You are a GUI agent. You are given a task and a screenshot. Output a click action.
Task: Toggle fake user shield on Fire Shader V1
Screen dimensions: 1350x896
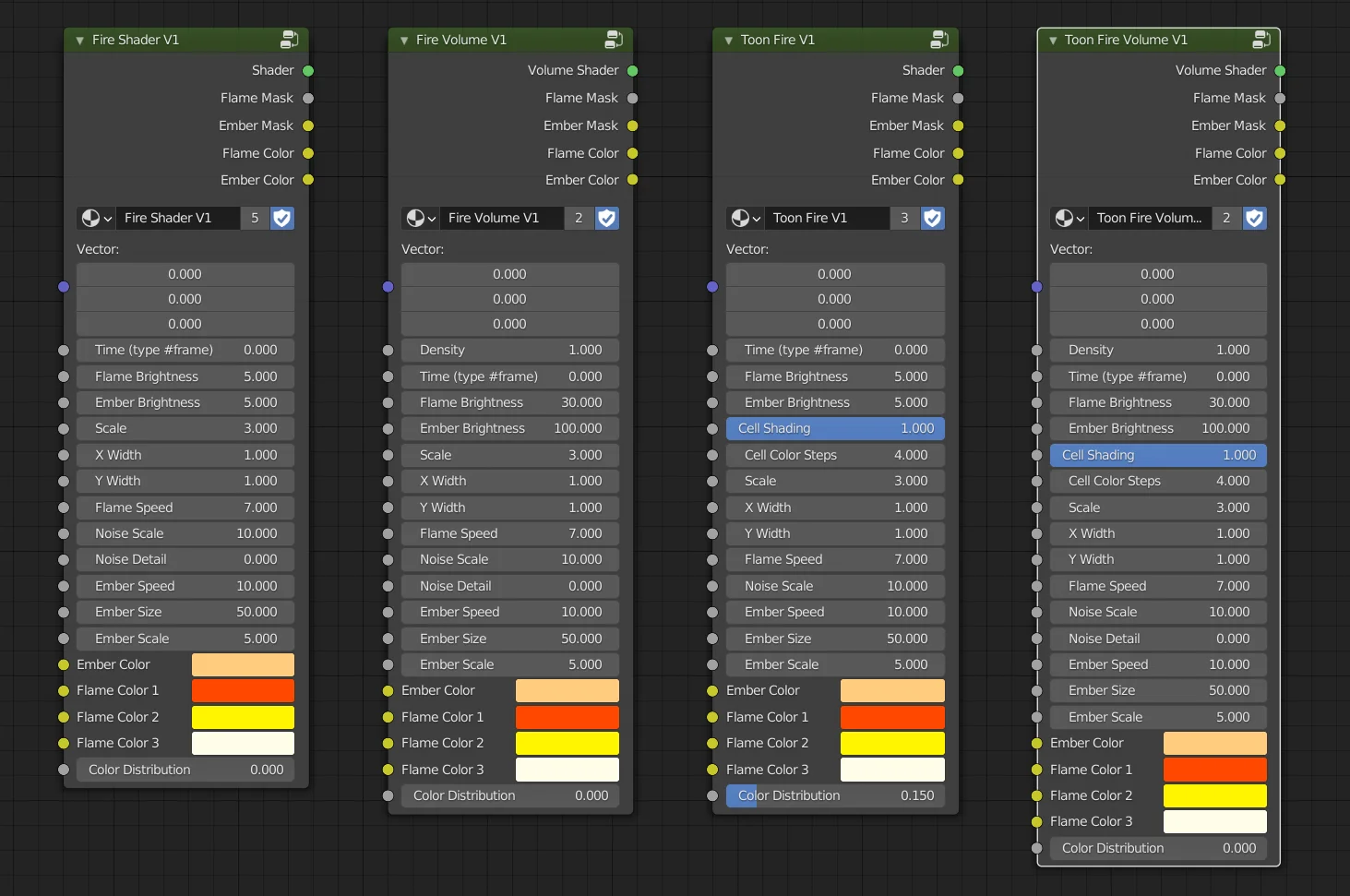(282, 218)
